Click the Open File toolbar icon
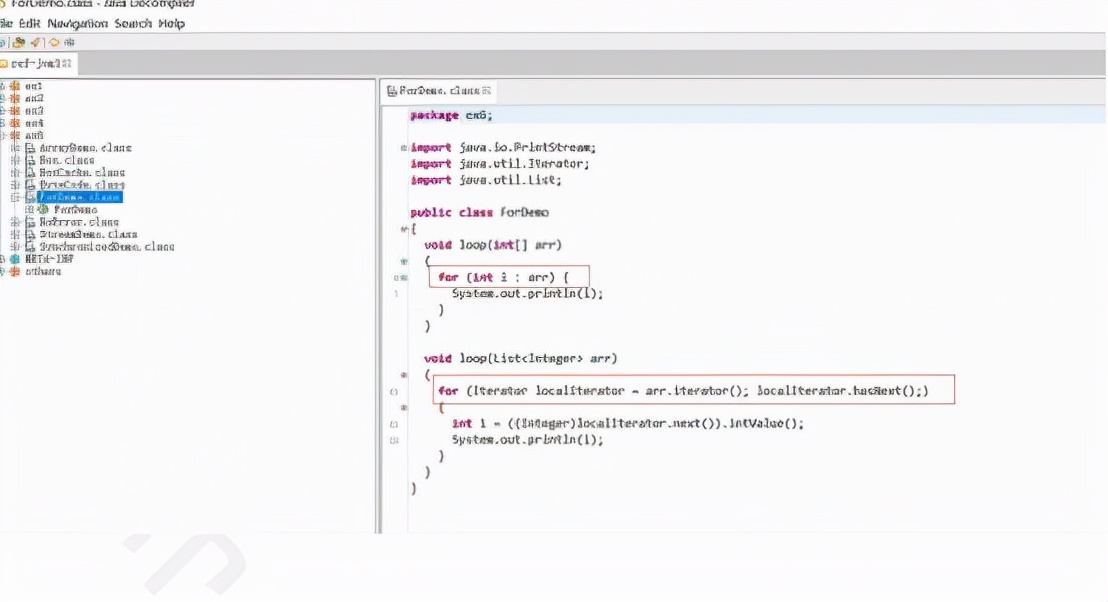Viewport: 1108px width, 602px height. point(3,43)
